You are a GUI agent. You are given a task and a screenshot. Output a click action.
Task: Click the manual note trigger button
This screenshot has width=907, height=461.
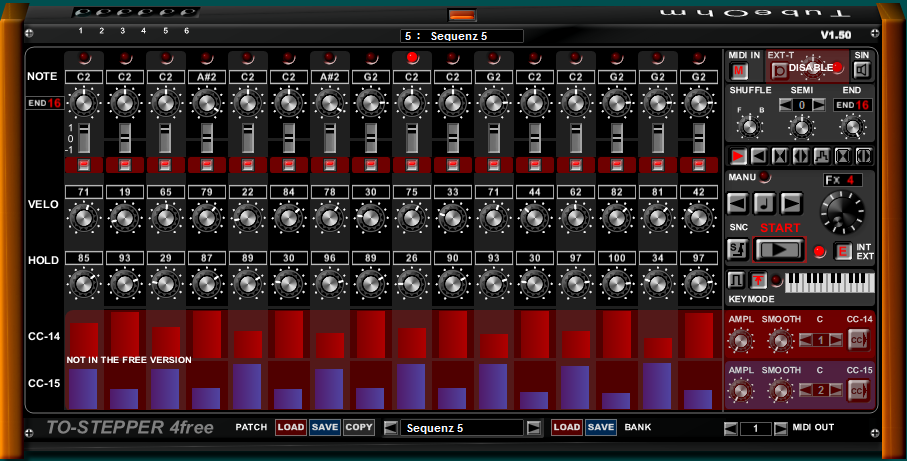pos(764,204)
